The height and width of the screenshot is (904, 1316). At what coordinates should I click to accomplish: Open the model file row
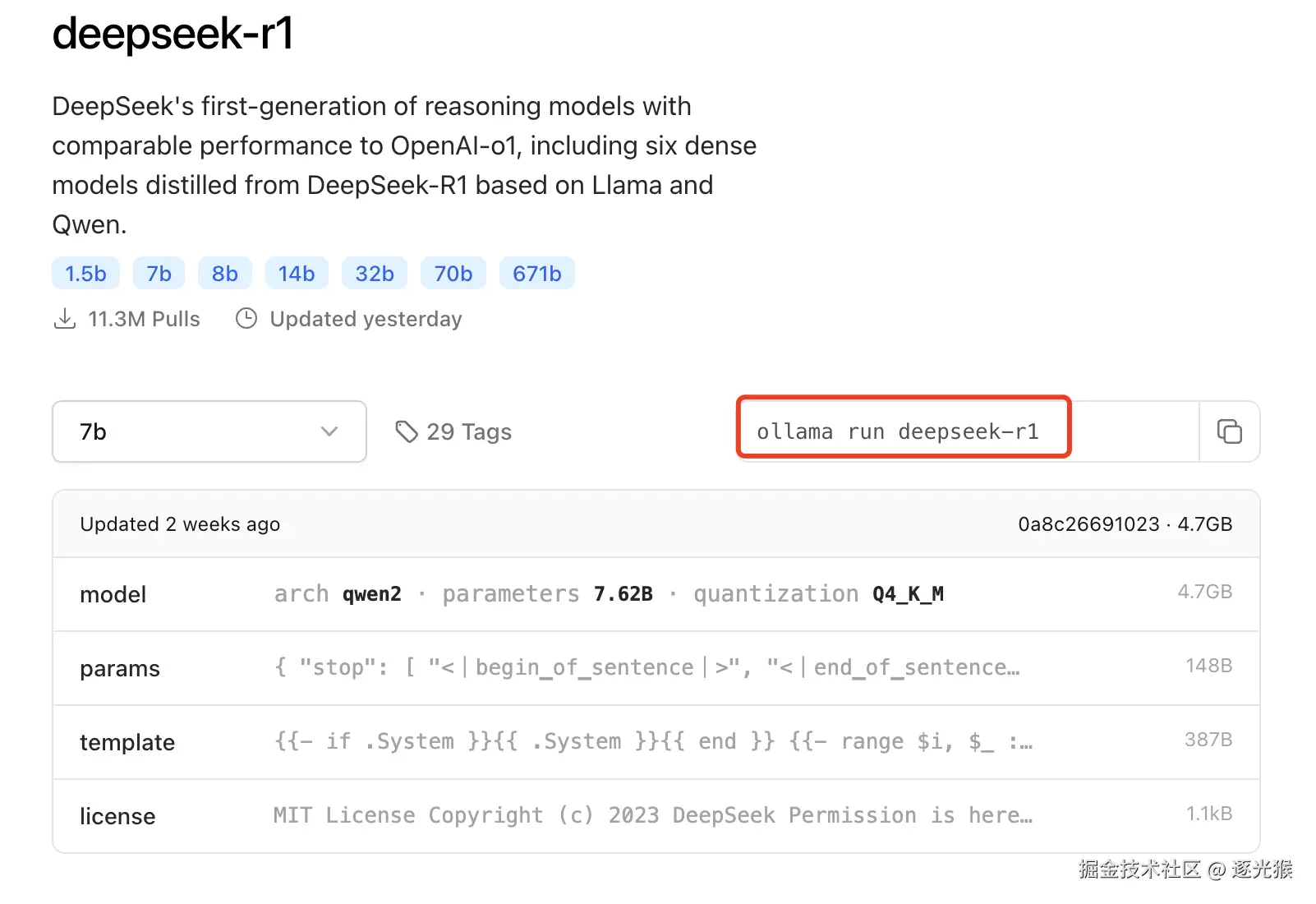(656, 594)
